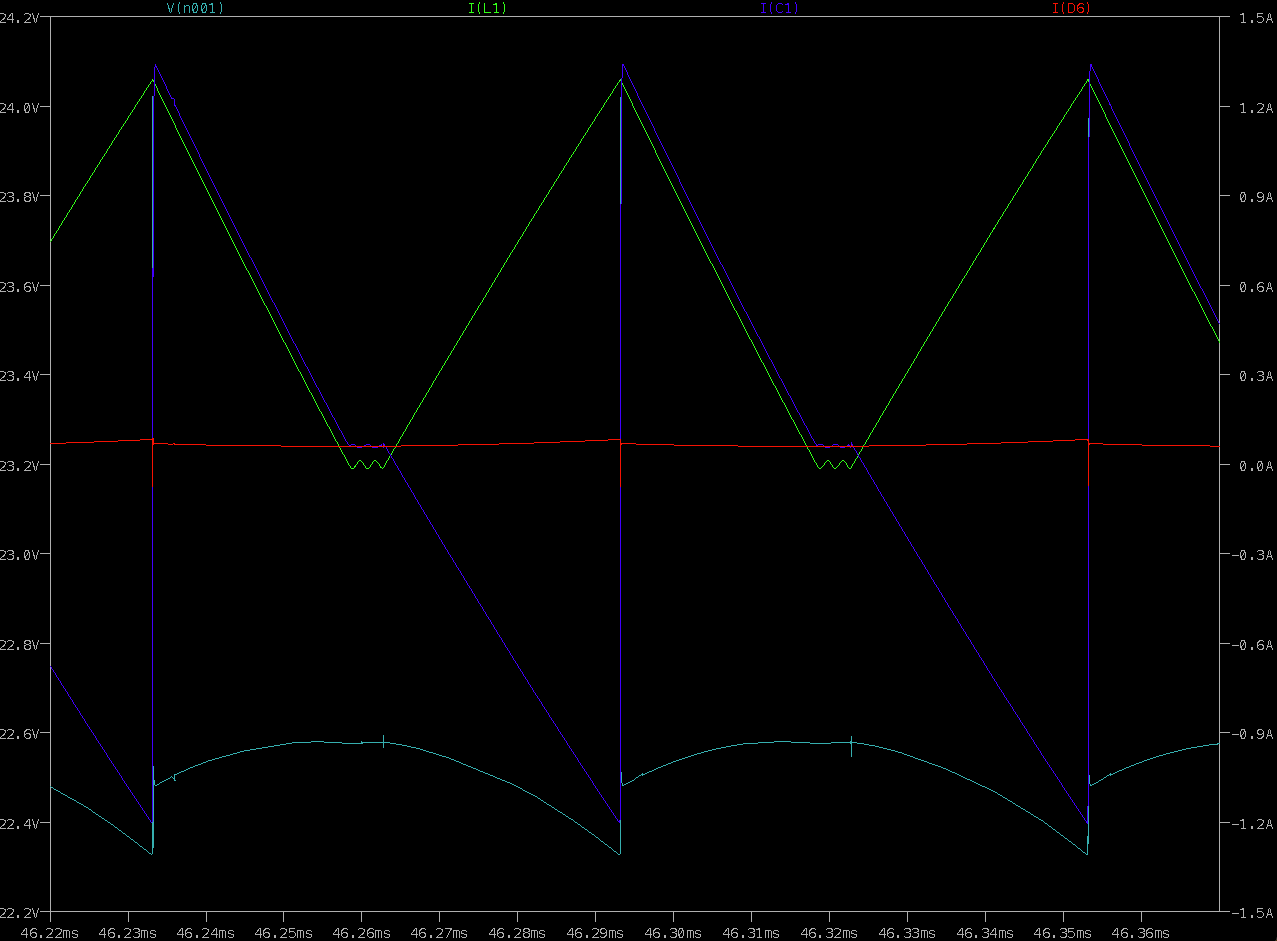Click the 22.4V left axis label
Screen dimensions: 1277x941
[19, 823]
